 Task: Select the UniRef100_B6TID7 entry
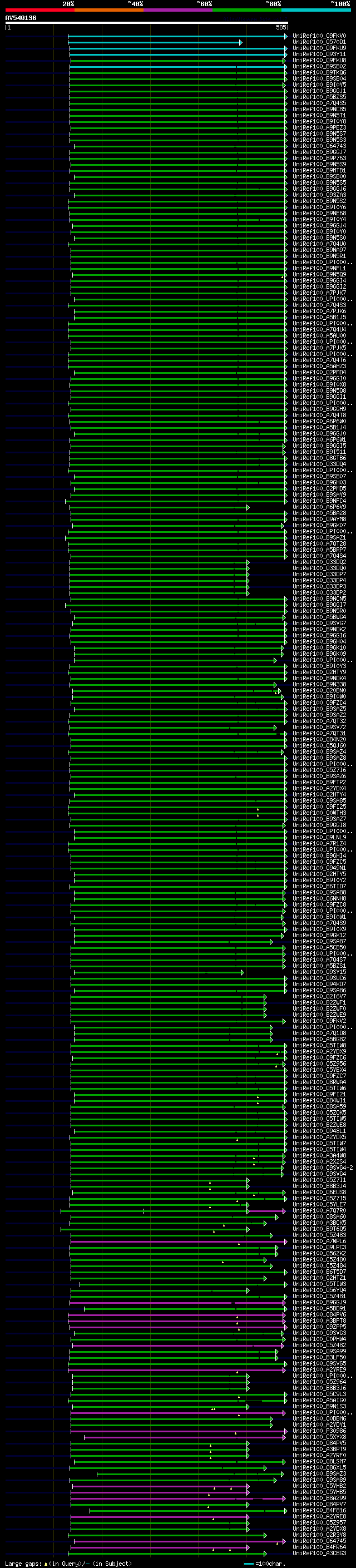pyautogui.click(x=319, y=886)
